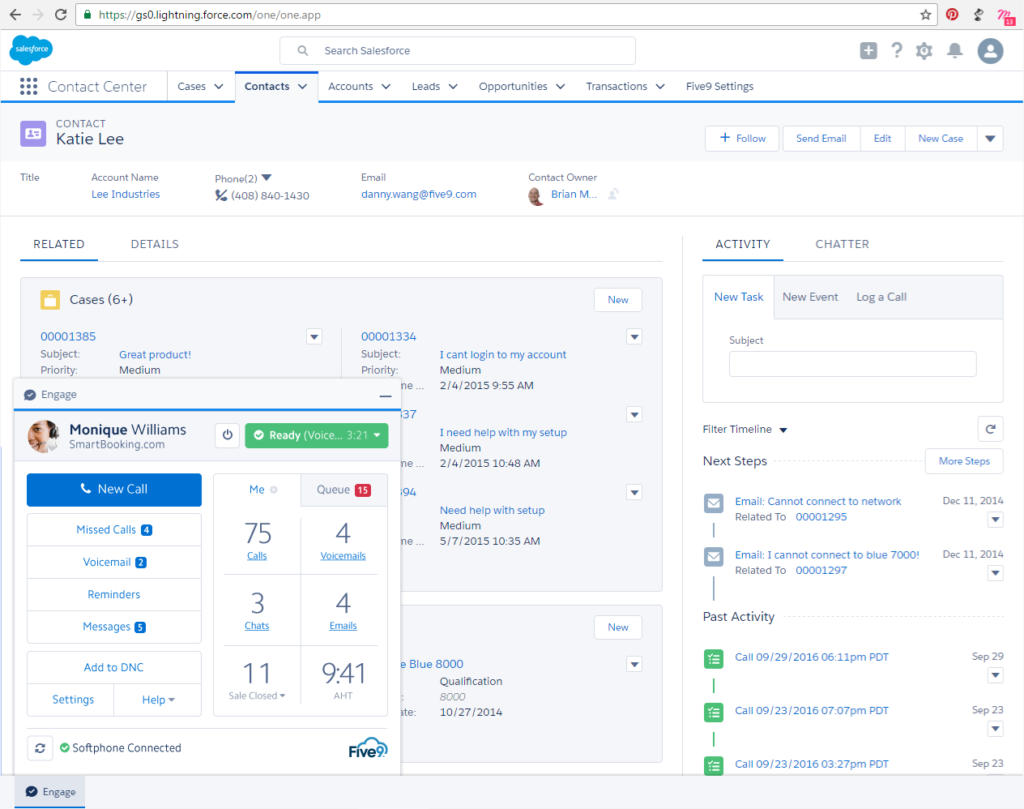Click the Five9 cloud logo in Engage
This screenshot has height=809, width=1024.
tap(367, 747)
